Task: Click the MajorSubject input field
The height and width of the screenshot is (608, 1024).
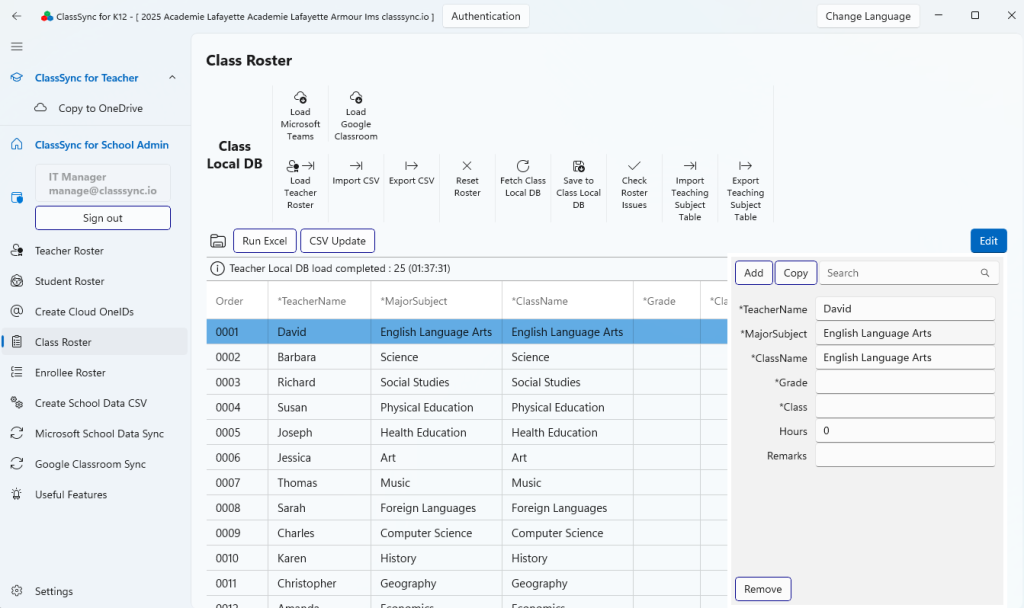Action: (x=905, y=333)
